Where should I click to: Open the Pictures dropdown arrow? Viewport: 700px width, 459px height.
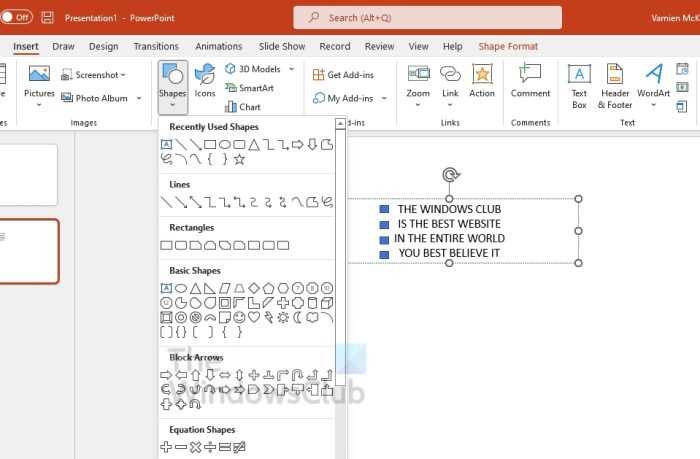[39, 105]
